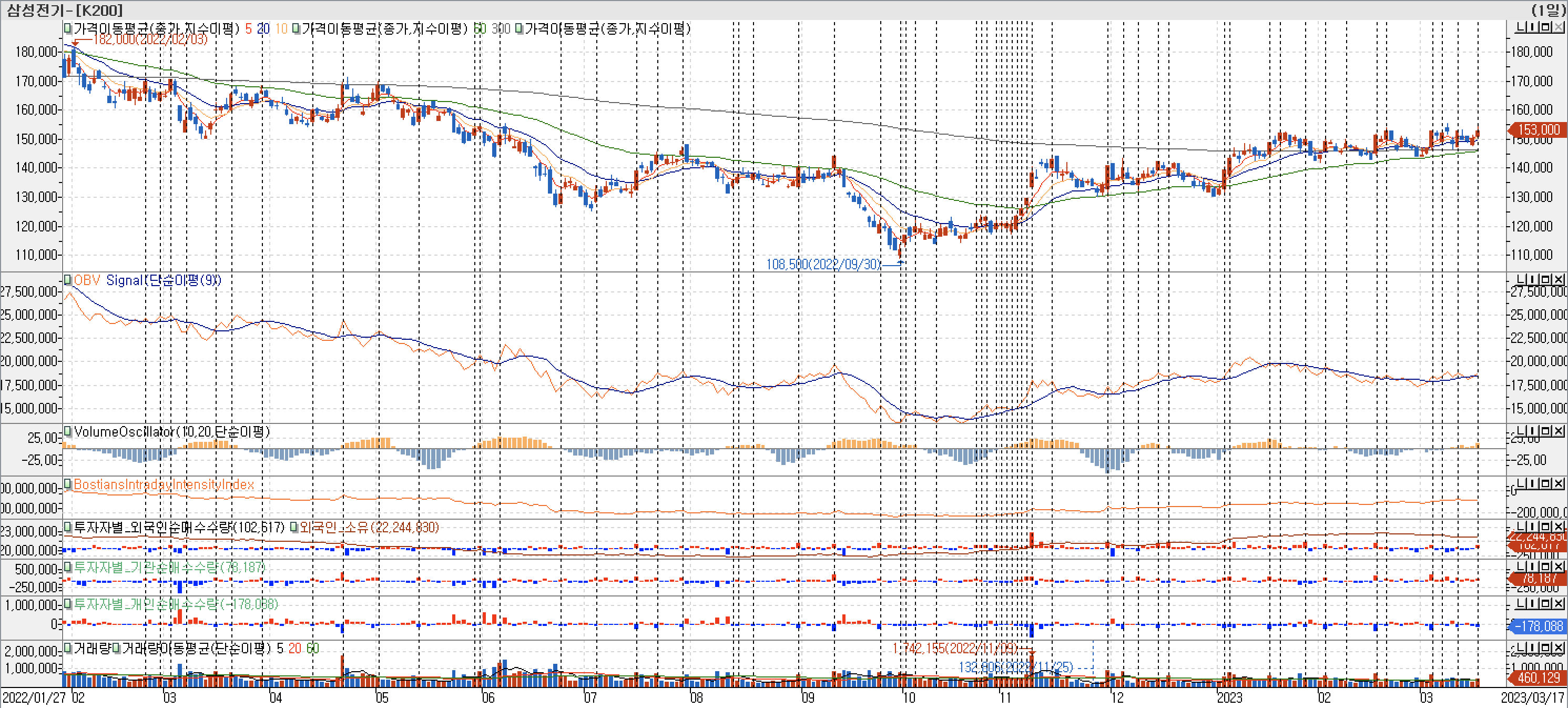The width and height of the screenshot is (1568, 708).
Task: Toggle the green box beside 외국인_소유 label
Action: coord(294,527)
